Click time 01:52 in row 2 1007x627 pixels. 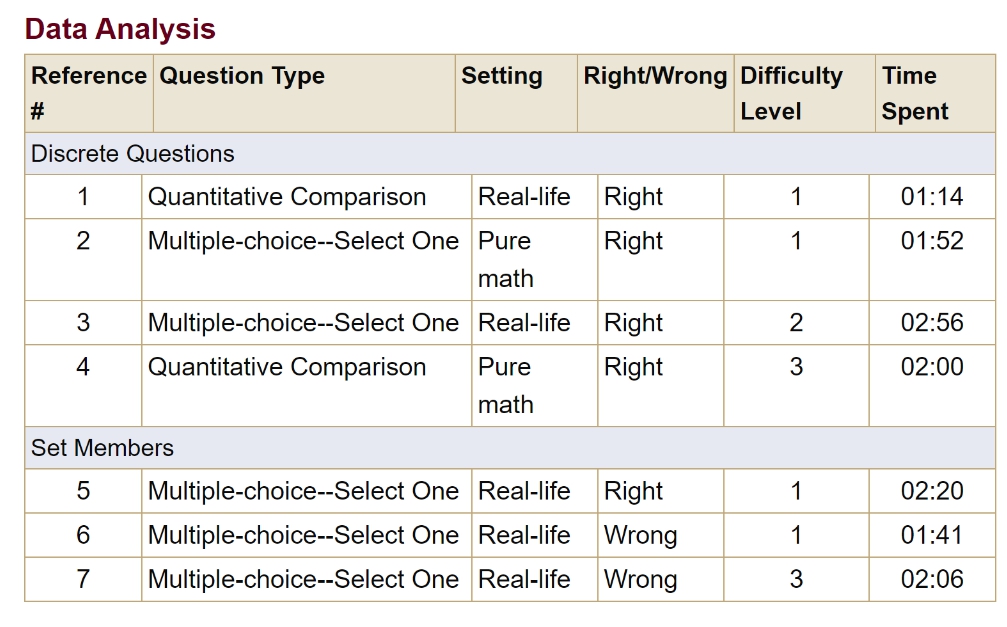(931, 241)
